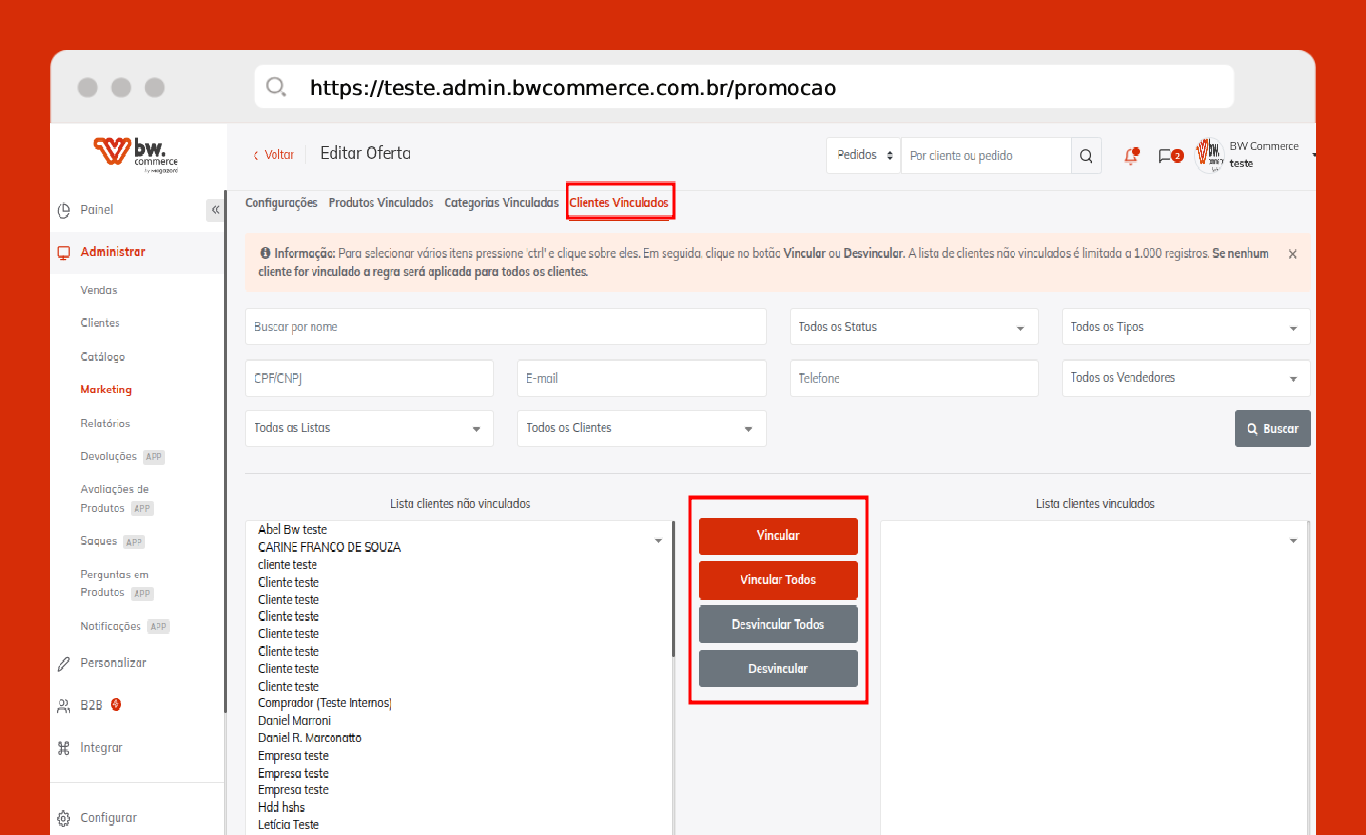Expand the Todas as Listas dropdown
1366x835 pixels.
point(368,428)
